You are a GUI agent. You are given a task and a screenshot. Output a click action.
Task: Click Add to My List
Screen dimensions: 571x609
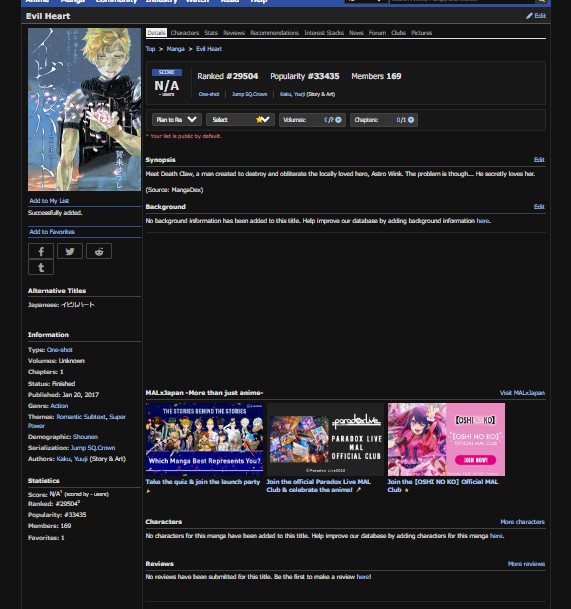click(x=49, y=201)
